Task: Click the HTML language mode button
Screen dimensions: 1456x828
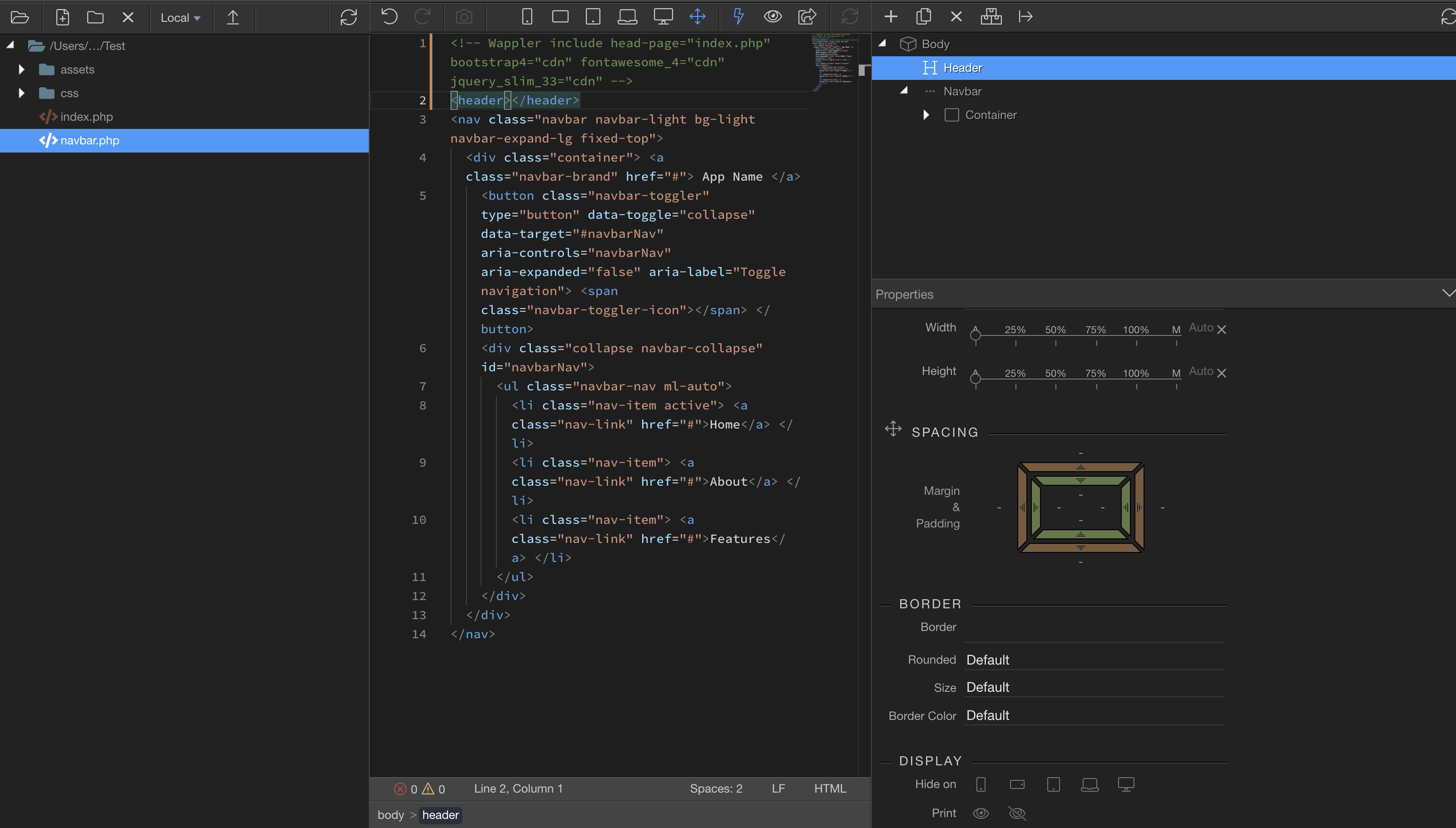Action: (x=830, y=789)
